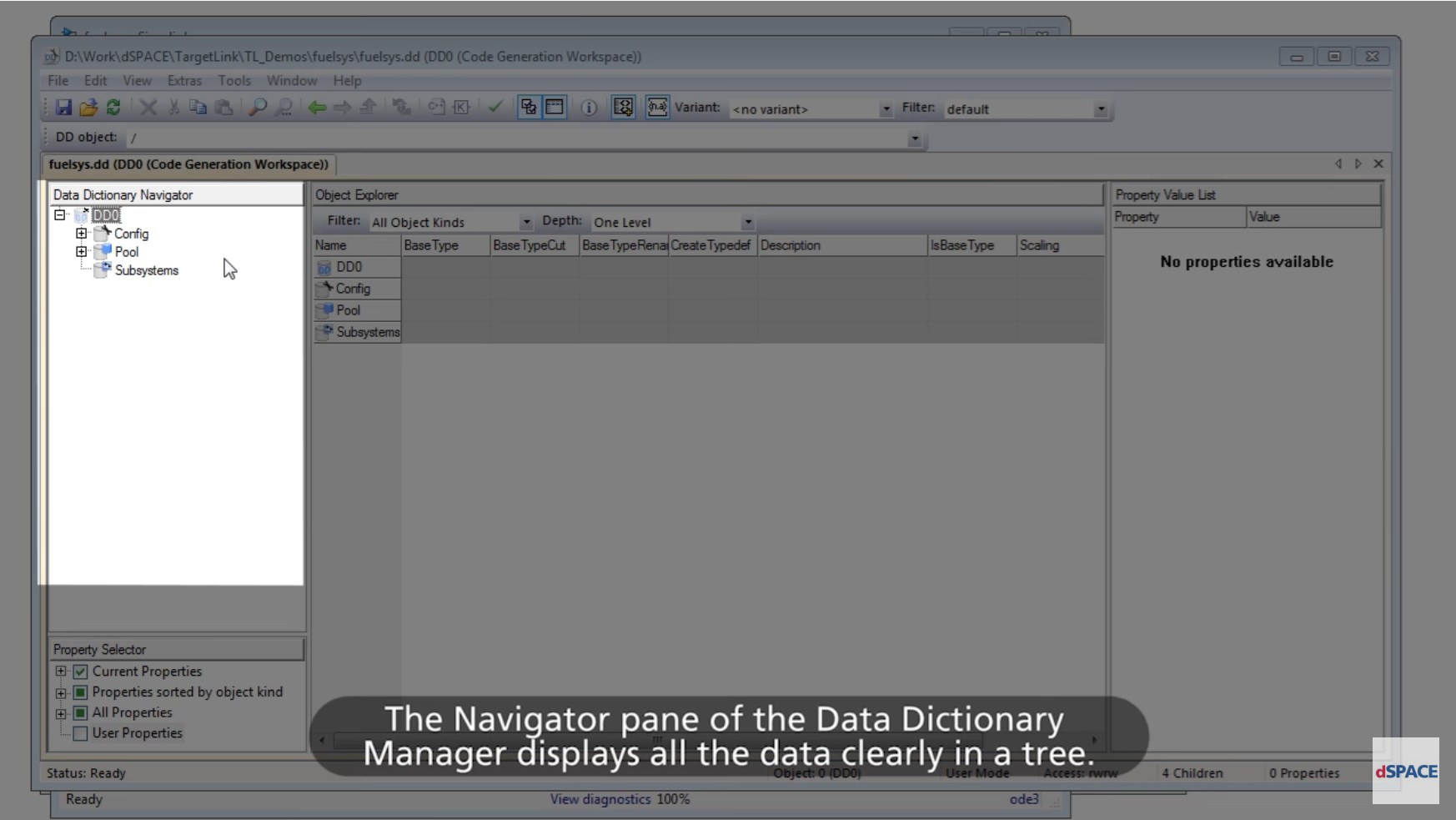Toggle the User Properties checkbox
The width and height of the screenshot is (1456, 820).
[80, 734]
